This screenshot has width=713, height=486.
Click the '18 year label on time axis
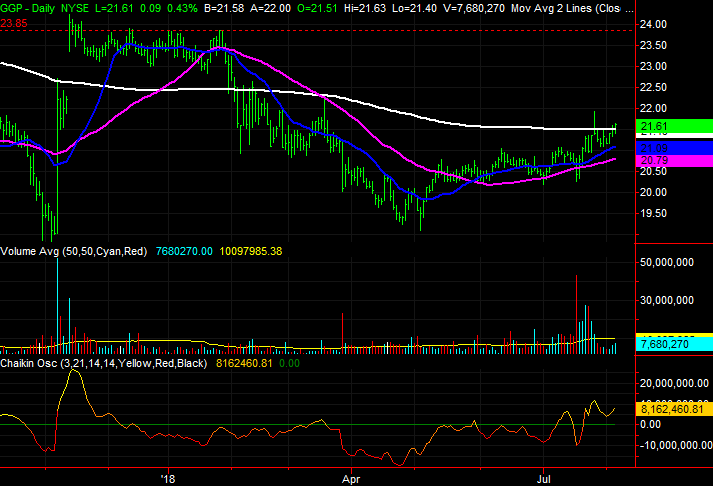point(168,479)
